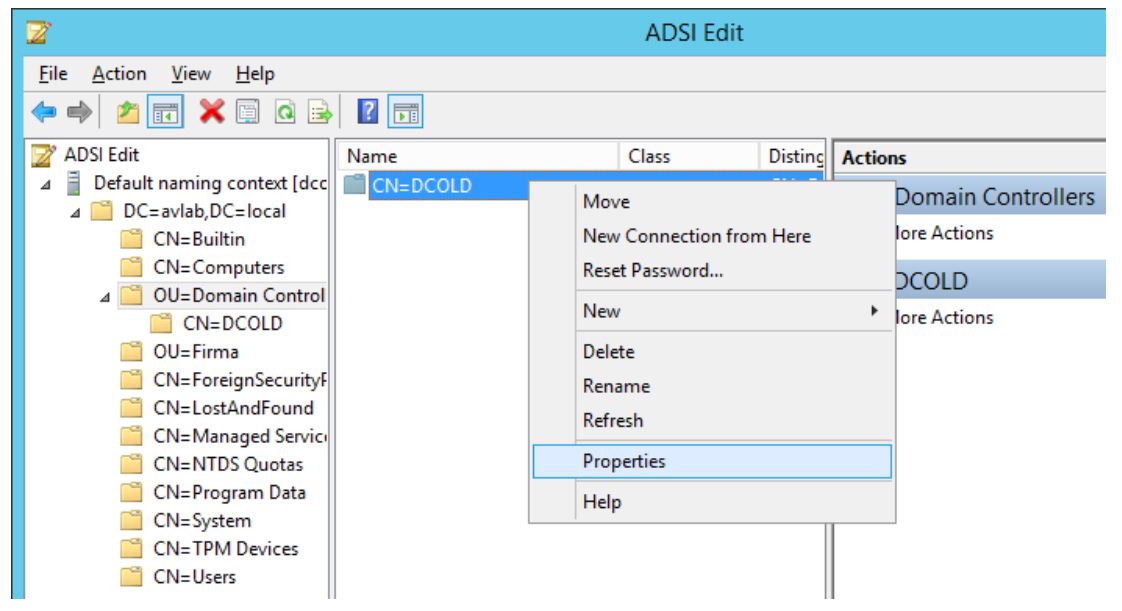Open More Actions under Domain Controllers

[x=945, y=233]
